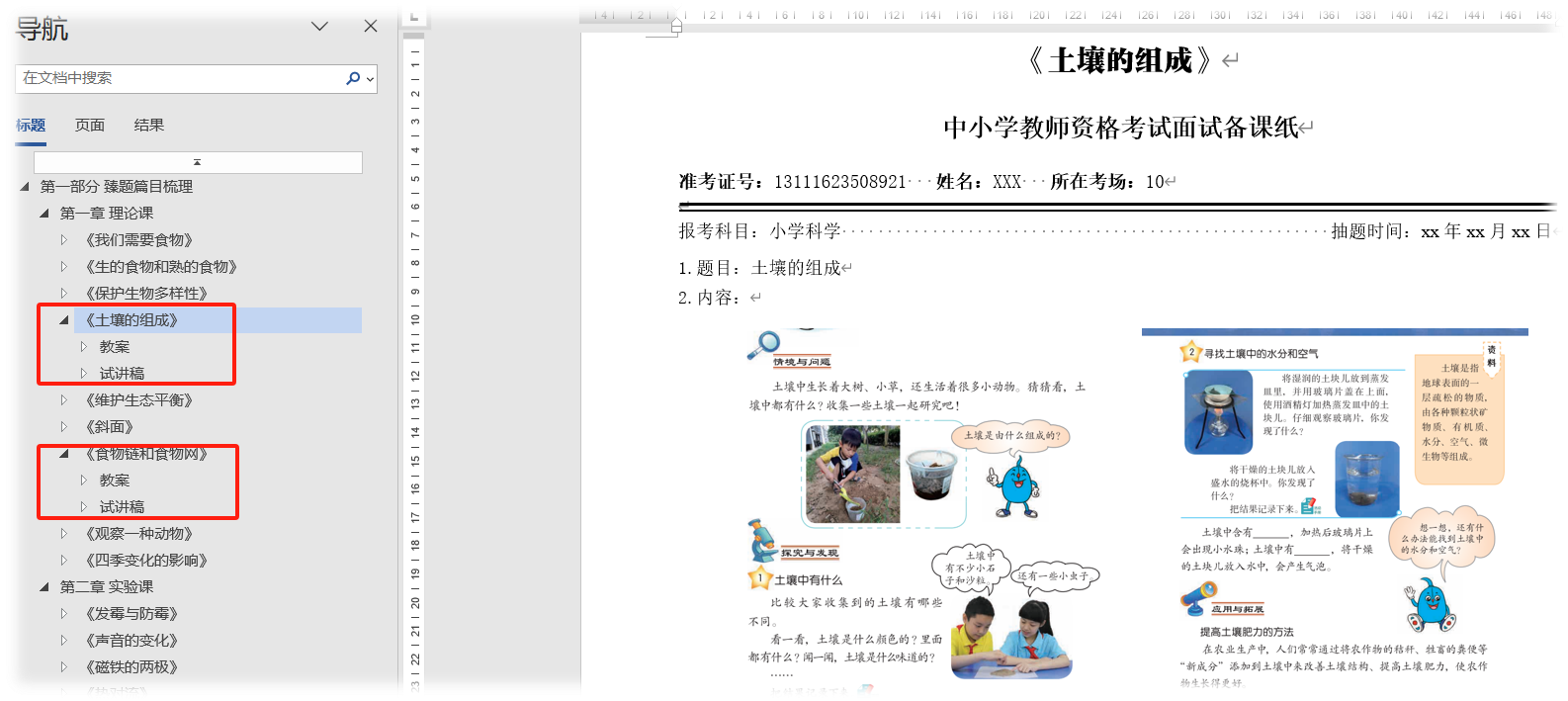Close the 导航 pane with the X

point(371,27)
